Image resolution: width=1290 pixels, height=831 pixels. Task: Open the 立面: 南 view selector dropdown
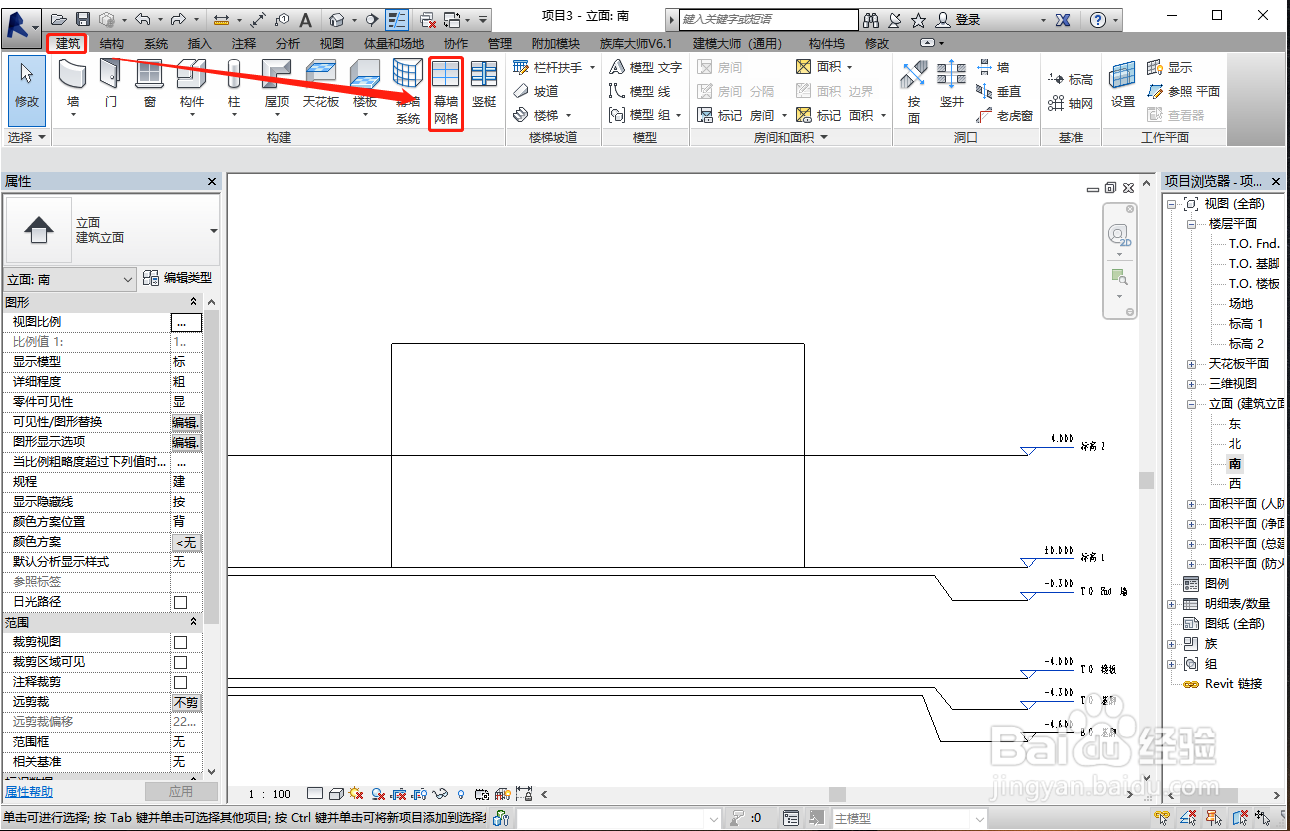(x=127, y=280)
